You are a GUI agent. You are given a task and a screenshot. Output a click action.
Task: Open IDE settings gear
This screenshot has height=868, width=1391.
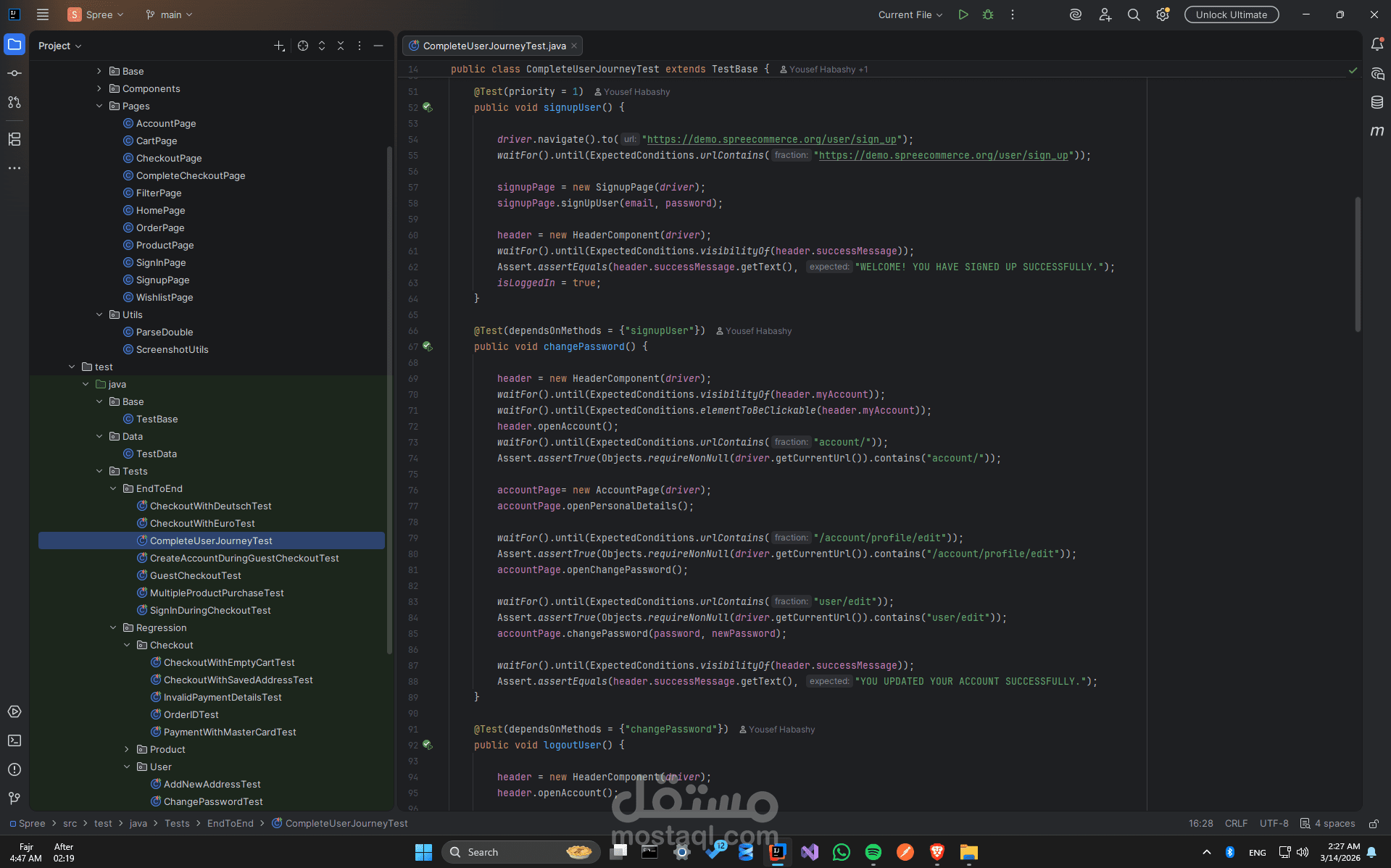point(1163,14)
